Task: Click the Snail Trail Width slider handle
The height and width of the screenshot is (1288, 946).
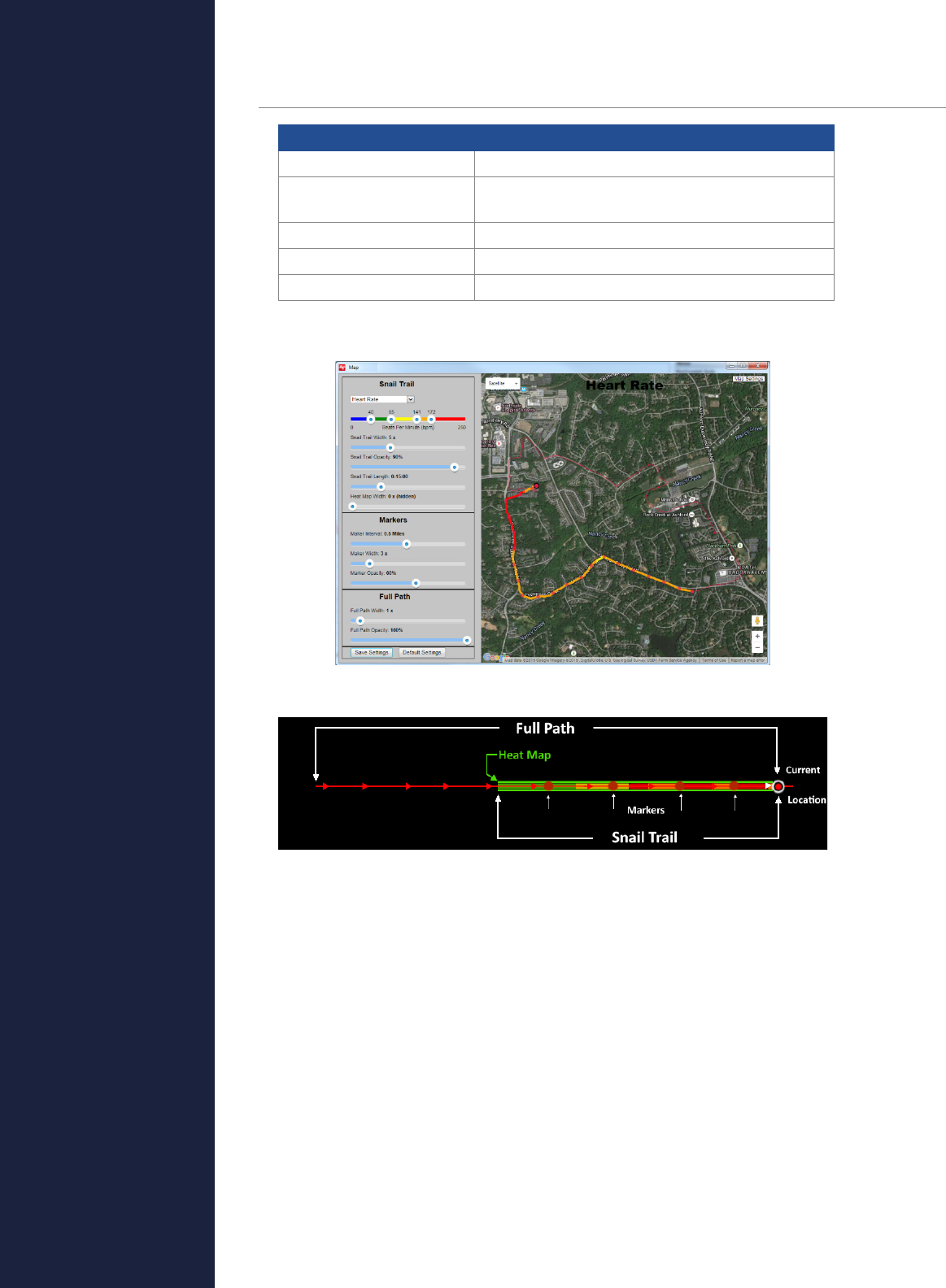Action: click(x=390, y=448)
